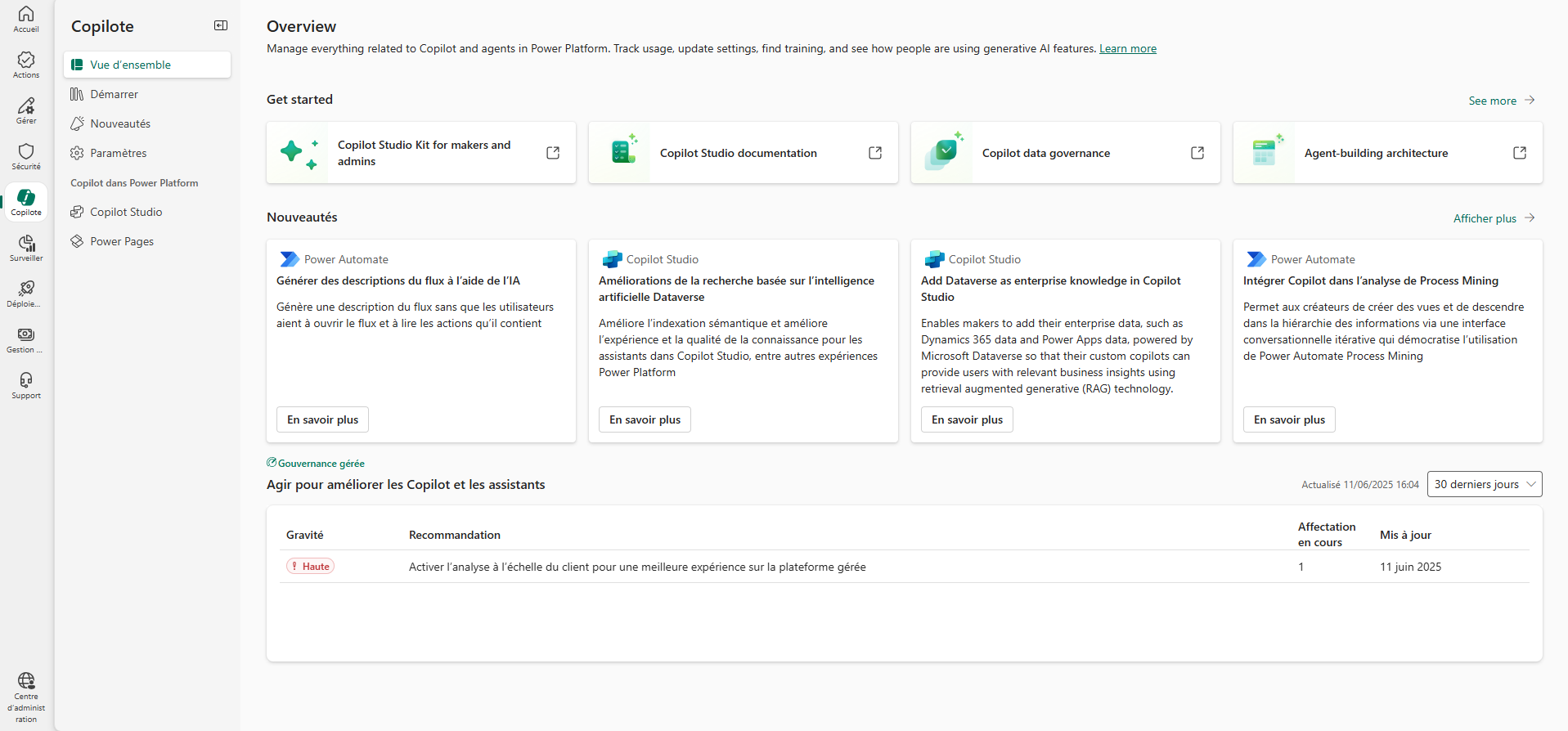Click the arrow next to Afficher plus
This screenshot has height=731, width=1568.
(1530, 218)
